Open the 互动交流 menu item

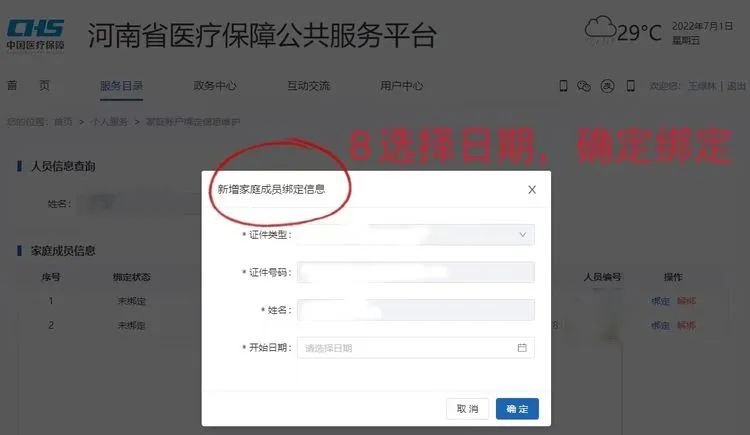click(x=309, y=86)
